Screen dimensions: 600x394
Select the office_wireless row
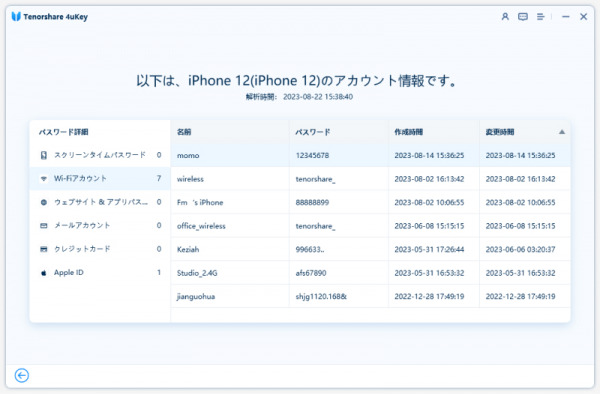click(370, 226)
